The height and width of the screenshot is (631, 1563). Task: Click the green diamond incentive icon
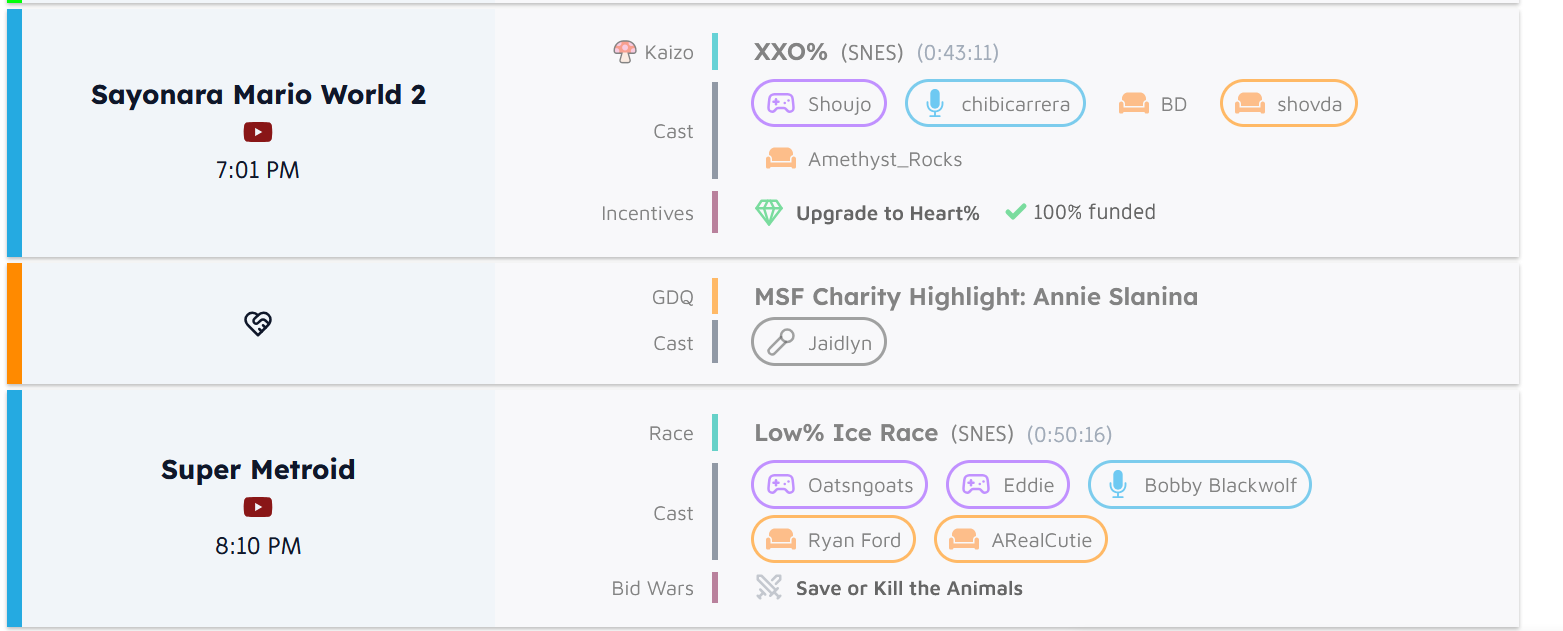768,213
